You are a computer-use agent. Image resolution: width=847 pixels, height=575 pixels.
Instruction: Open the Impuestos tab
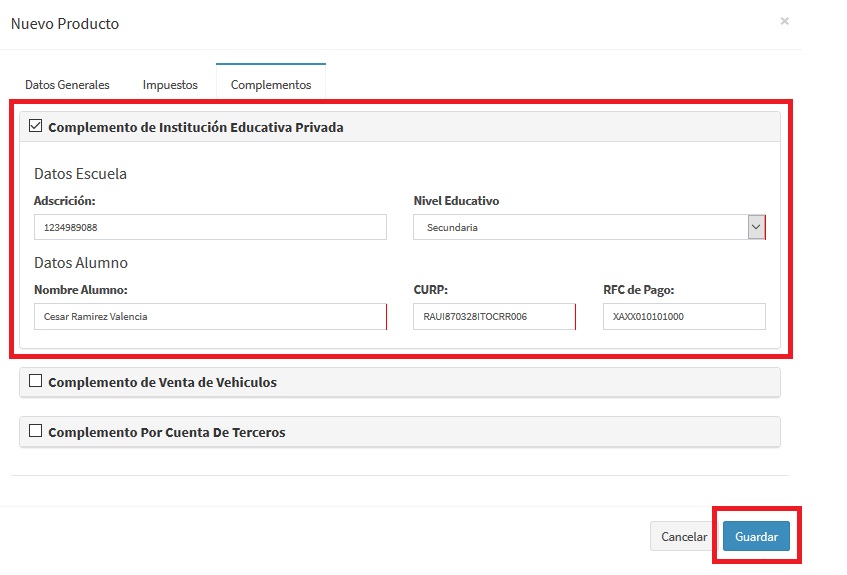click(x=170, y=85)
